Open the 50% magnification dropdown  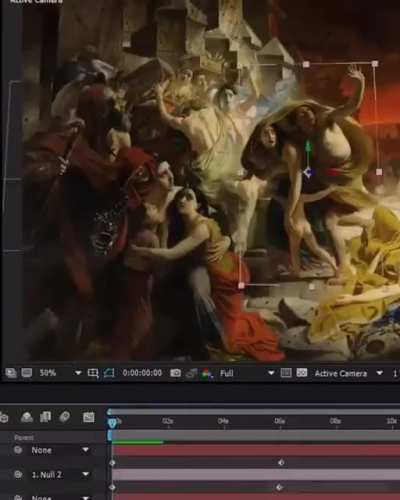click(x=60, y=373)
